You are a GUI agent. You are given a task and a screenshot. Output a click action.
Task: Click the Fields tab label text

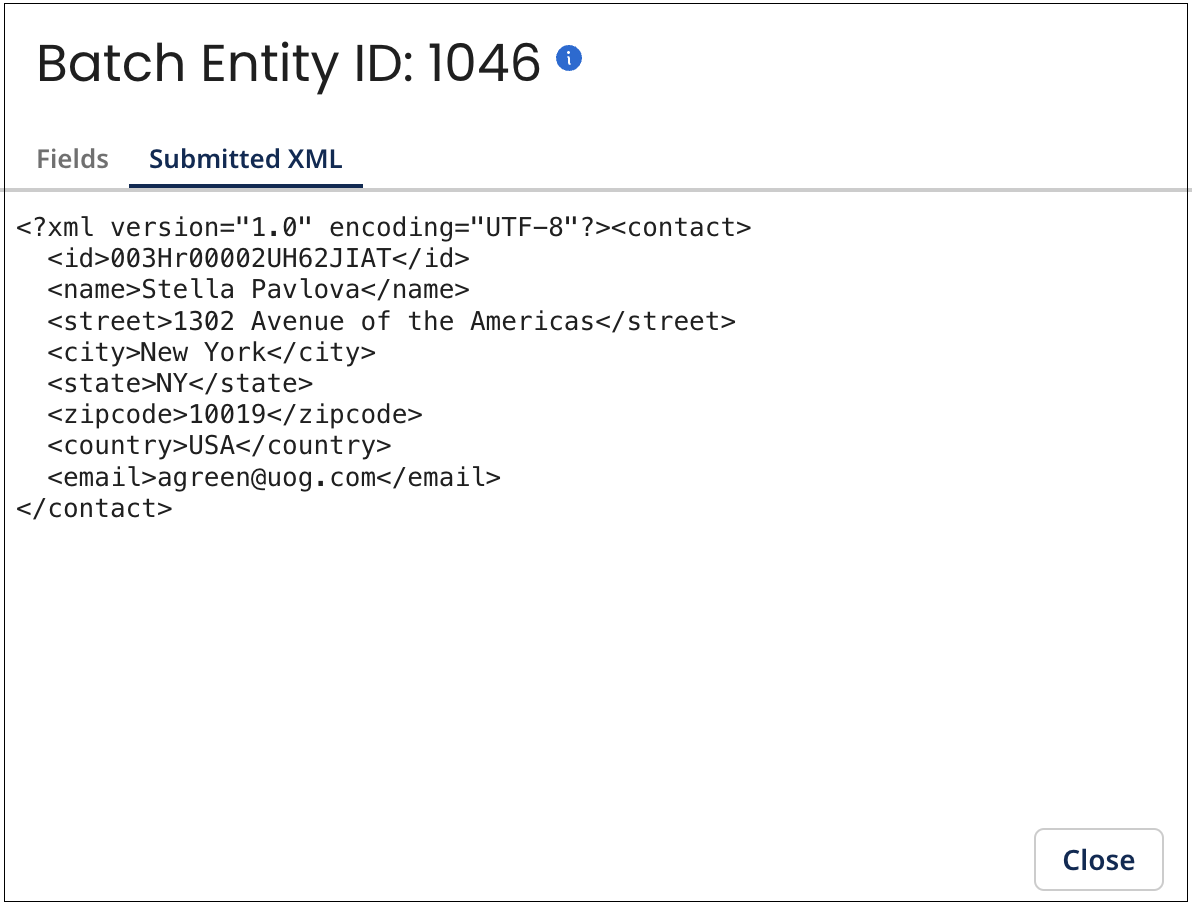(71, 158)
